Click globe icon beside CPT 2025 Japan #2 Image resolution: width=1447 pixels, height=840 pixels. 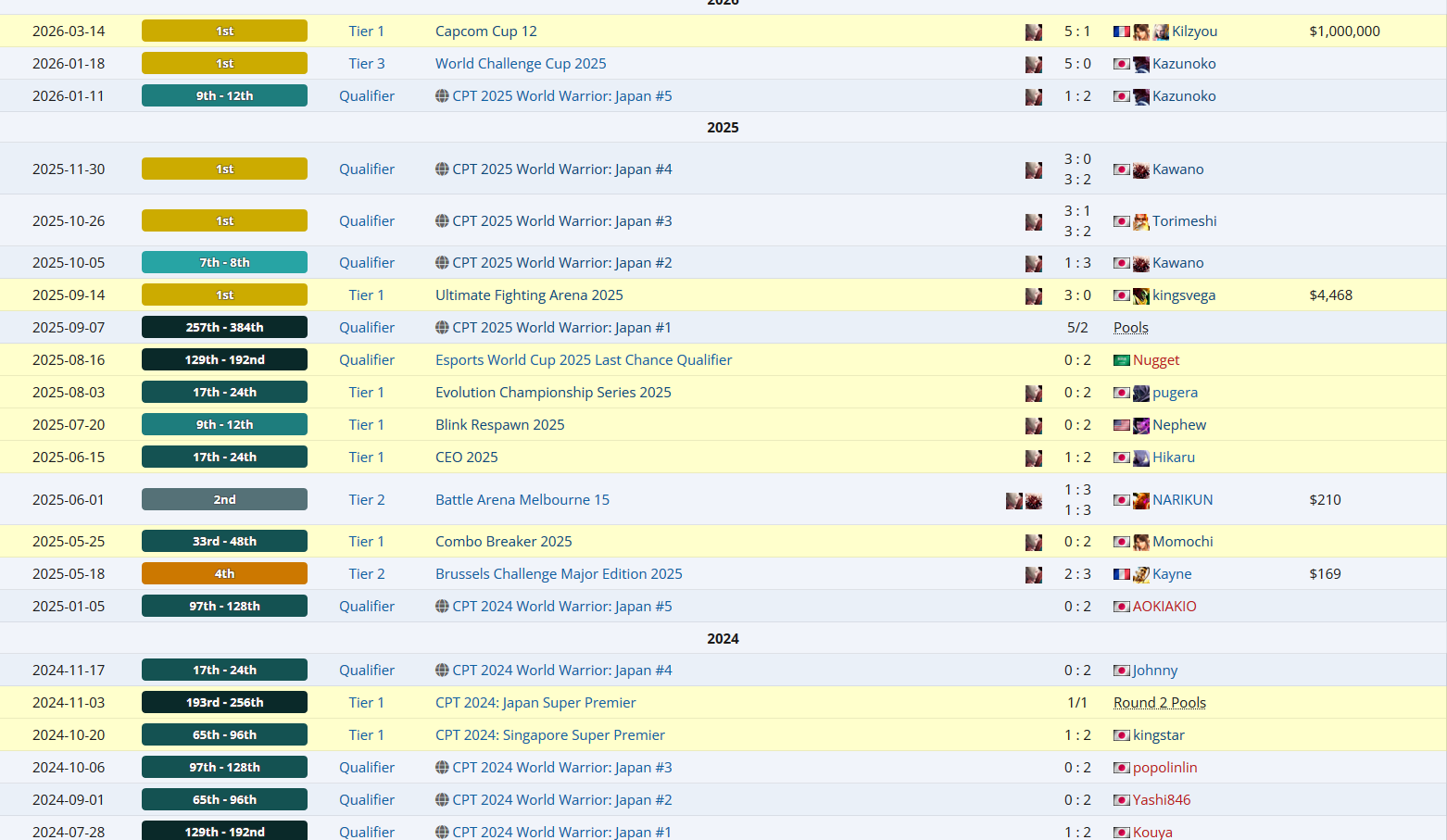(442, 263)
